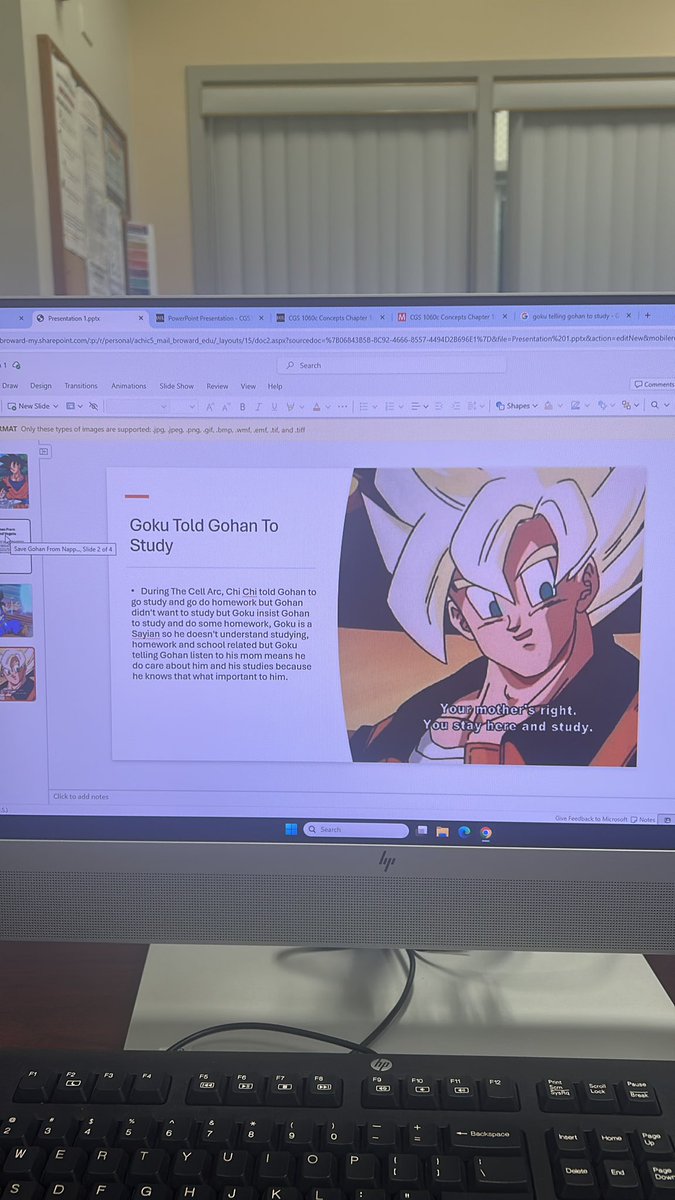Select the first slide thumbnail with Goku
Viewport: 675px width, 1200px height.
click(x=13, y=481)
